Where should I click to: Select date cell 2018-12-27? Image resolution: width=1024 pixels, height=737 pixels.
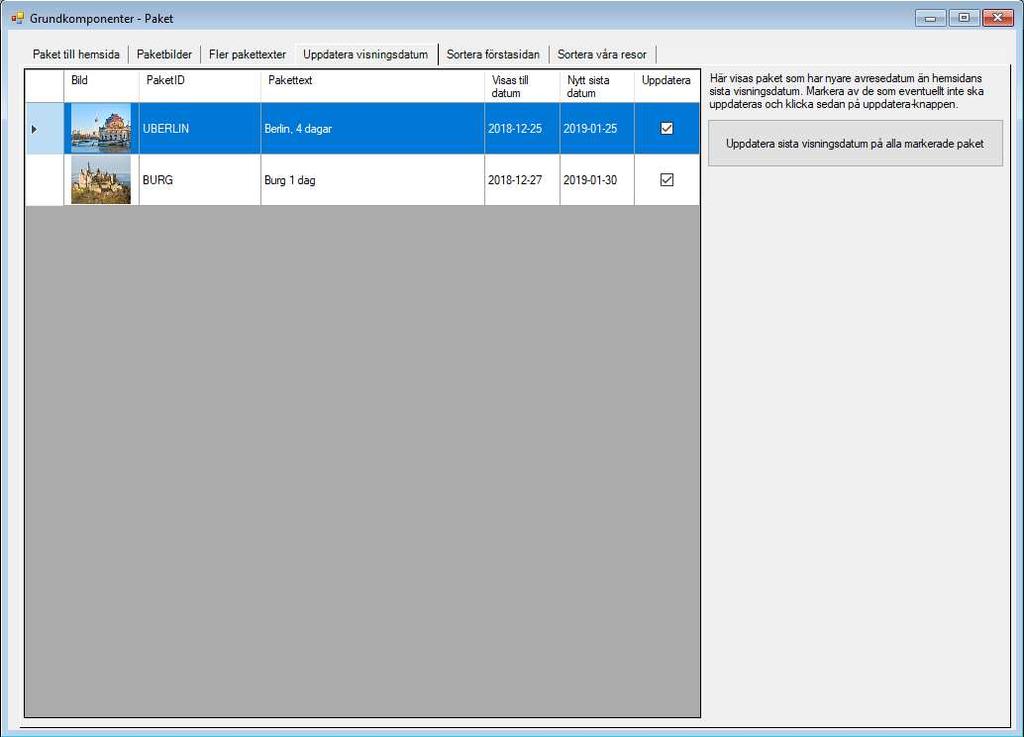tap(522, 180)
